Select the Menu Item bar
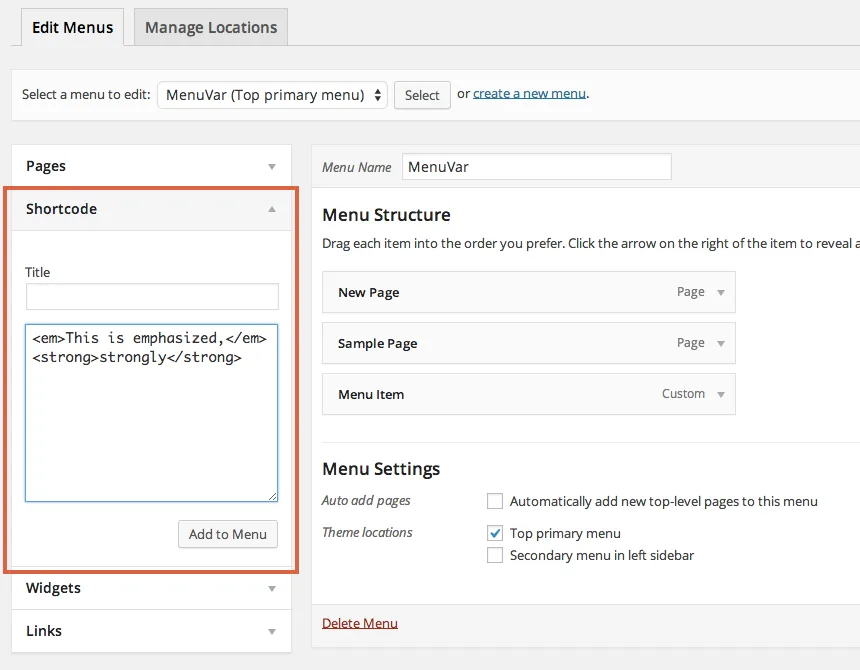Viewport: 860px width, 670px height. tap(529, 394)
